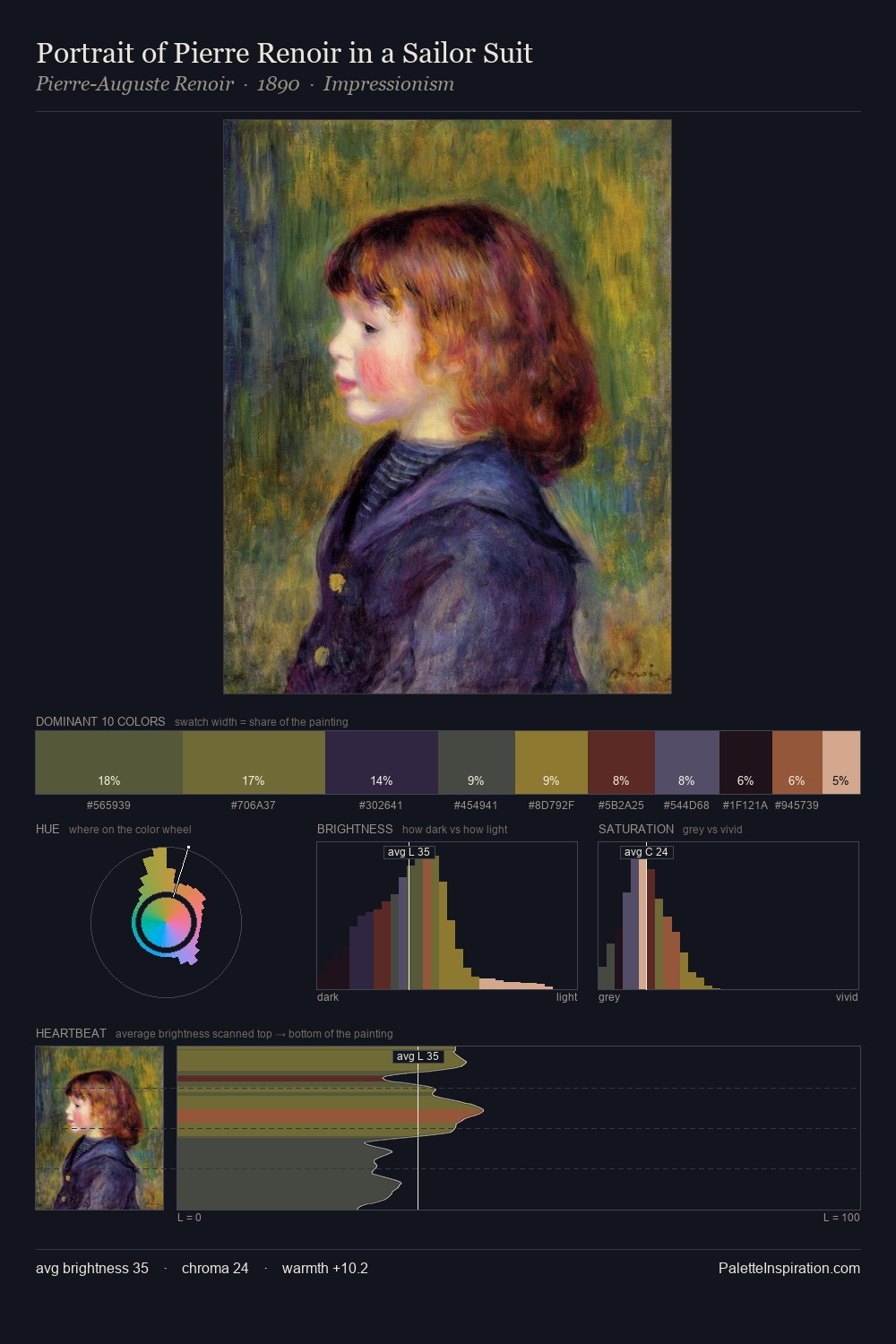Click the year '1890' in subtitle
896x1344 pixels.
pos(278,84)
